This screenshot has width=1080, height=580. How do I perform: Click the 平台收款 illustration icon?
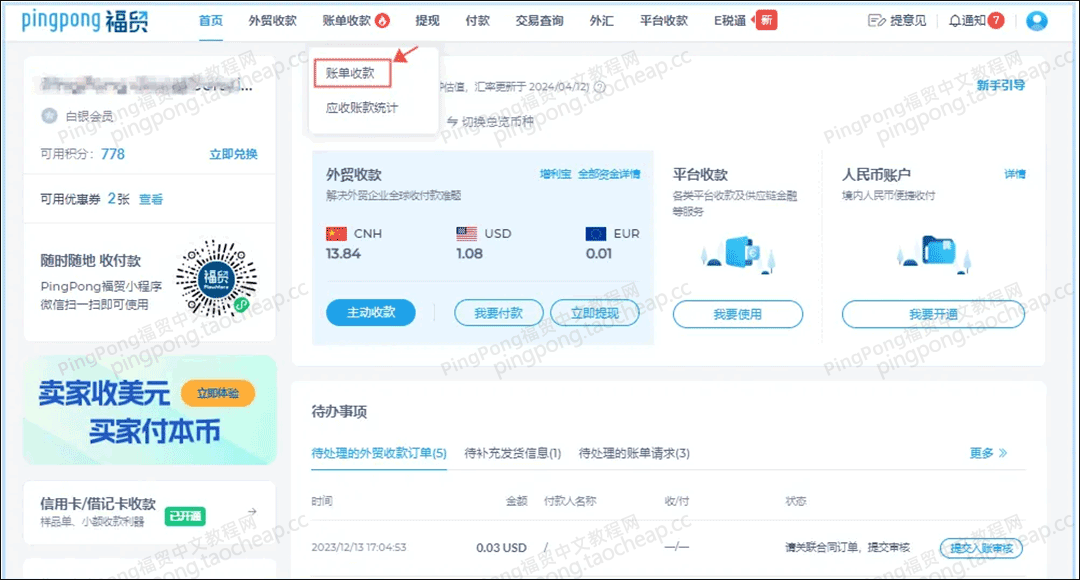pos(738,255)
